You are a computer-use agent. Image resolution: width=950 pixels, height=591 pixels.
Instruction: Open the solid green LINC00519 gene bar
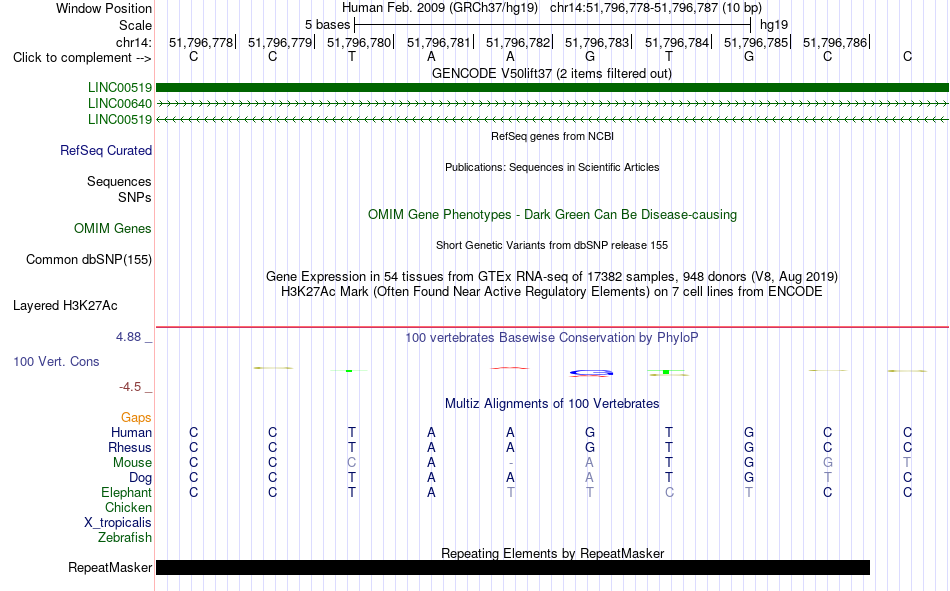(x=552, y=87)
